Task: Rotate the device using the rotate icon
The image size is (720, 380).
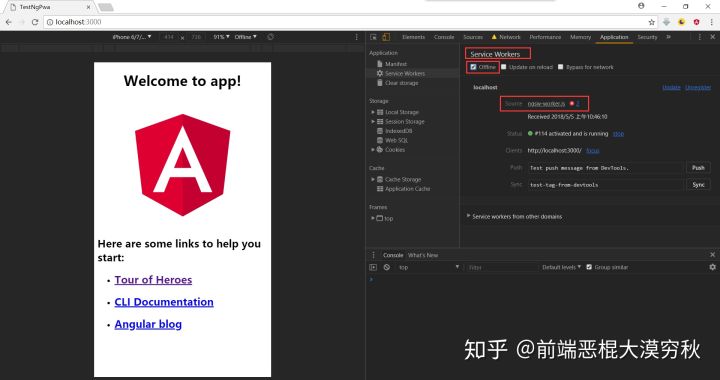Action: click(x=270, y=37)
